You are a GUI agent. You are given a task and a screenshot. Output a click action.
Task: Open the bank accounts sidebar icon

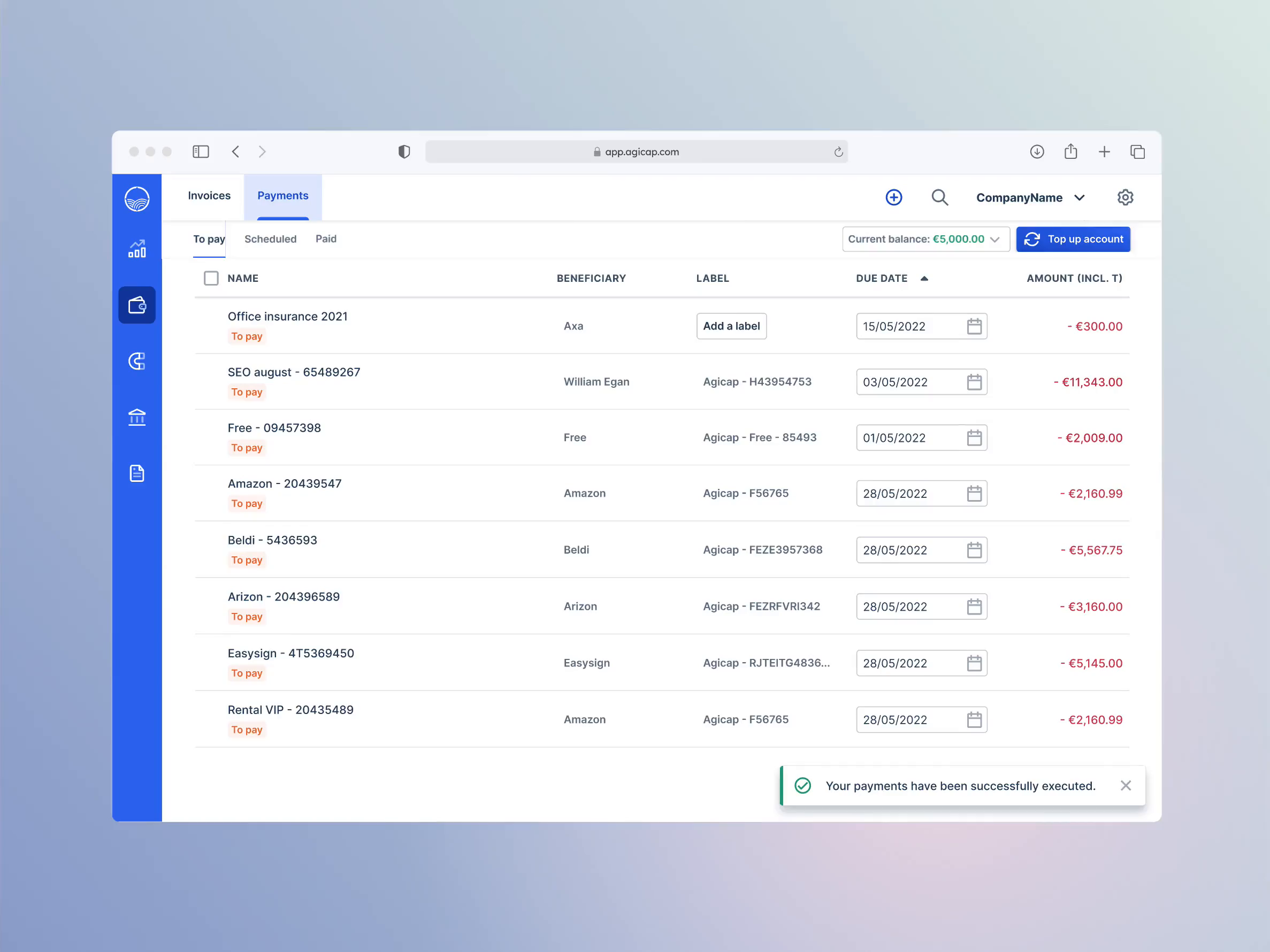pyautogui.click(x=136, y=417)
